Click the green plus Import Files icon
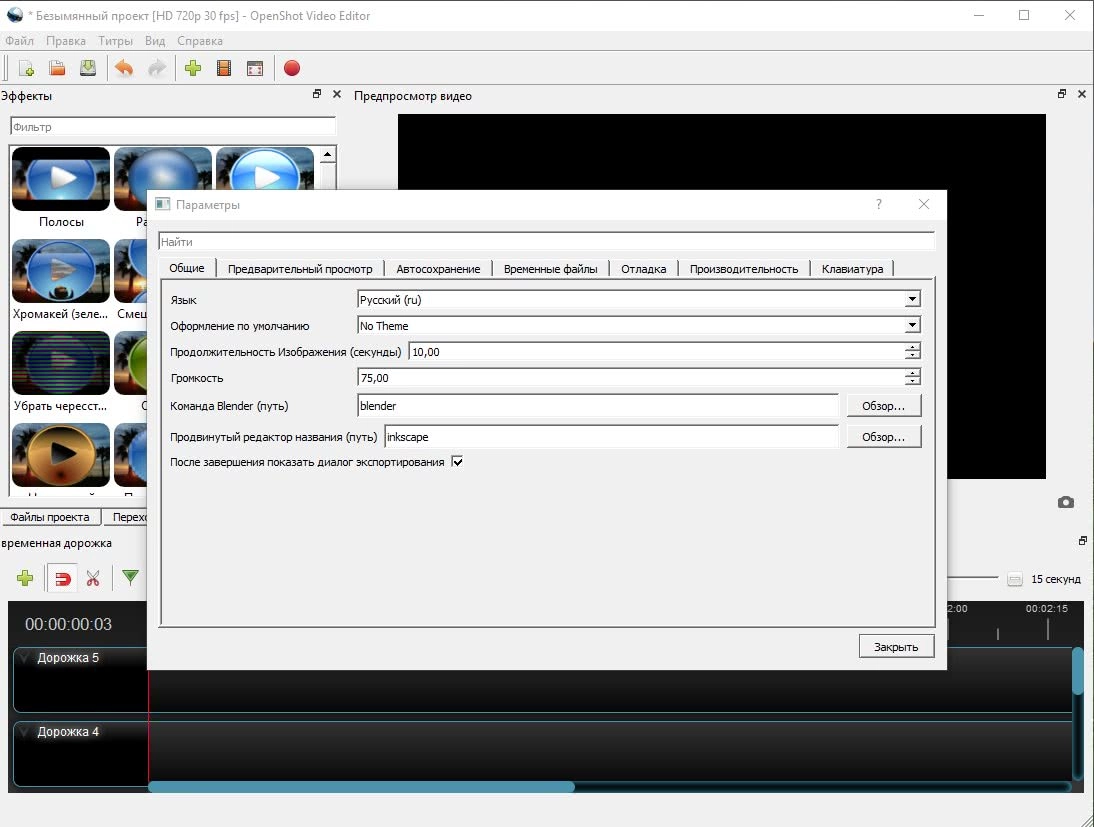Screen dimensions: 1094x827 pyautogui.click(x=193, y=68)
